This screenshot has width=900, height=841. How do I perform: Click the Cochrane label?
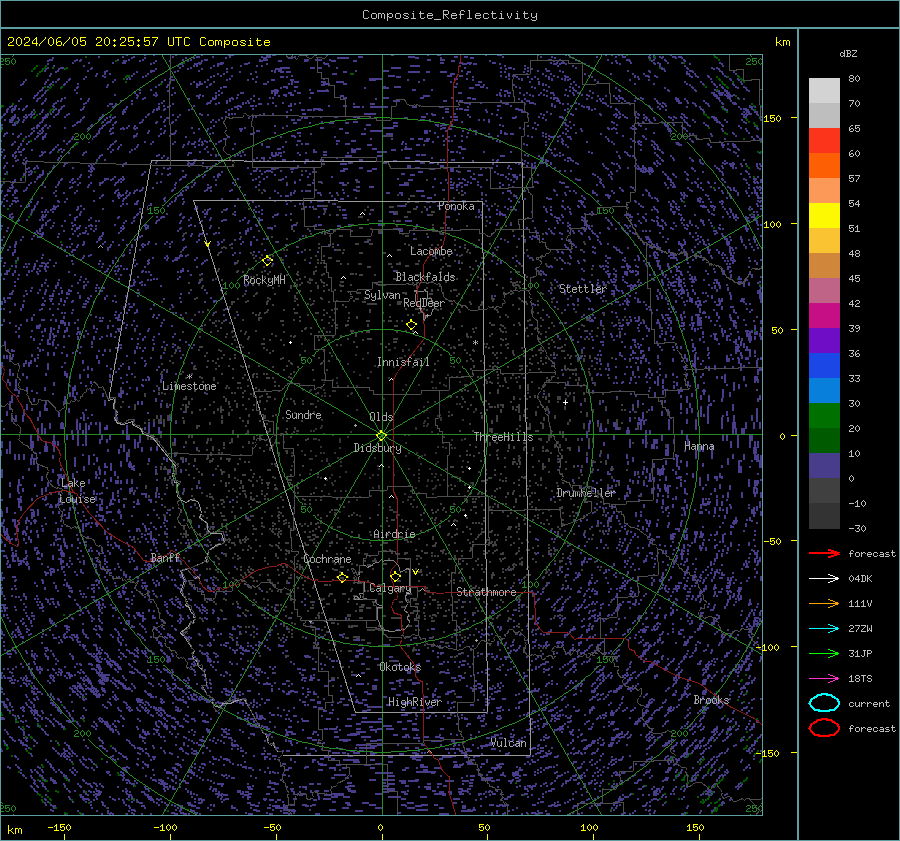pos(327,559)
